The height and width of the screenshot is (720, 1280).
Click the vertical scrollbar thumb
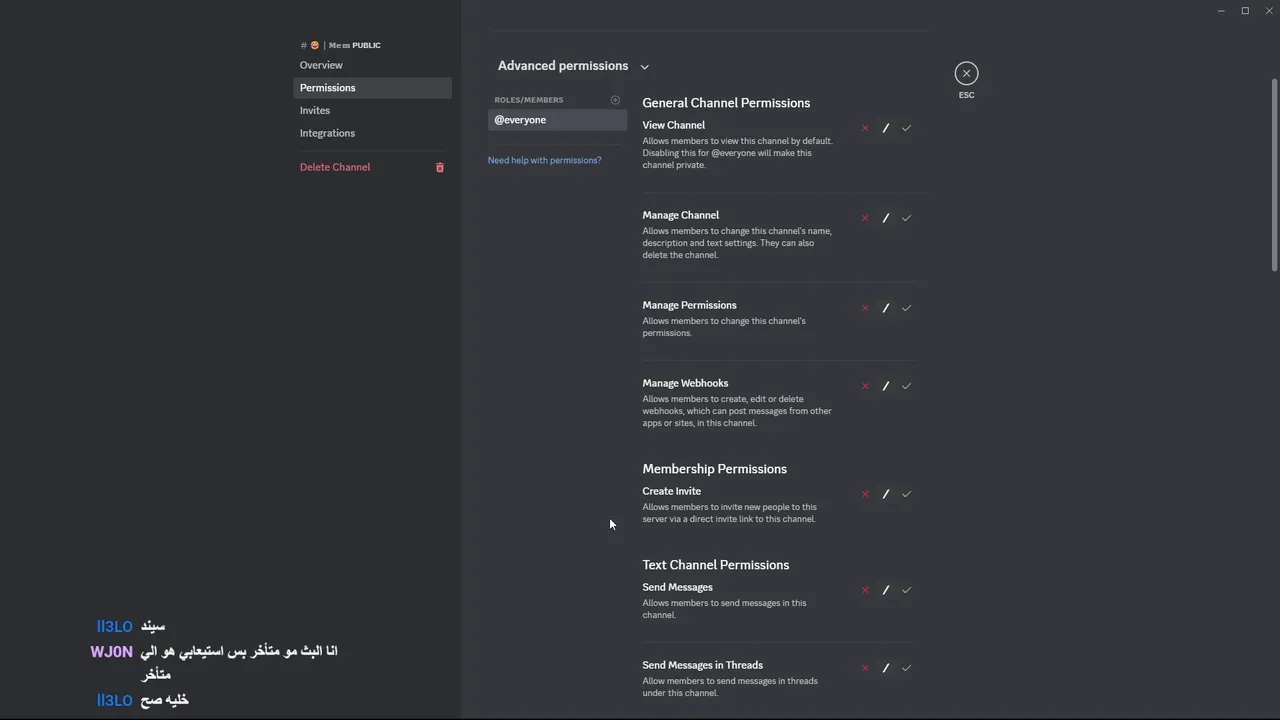1274,174
